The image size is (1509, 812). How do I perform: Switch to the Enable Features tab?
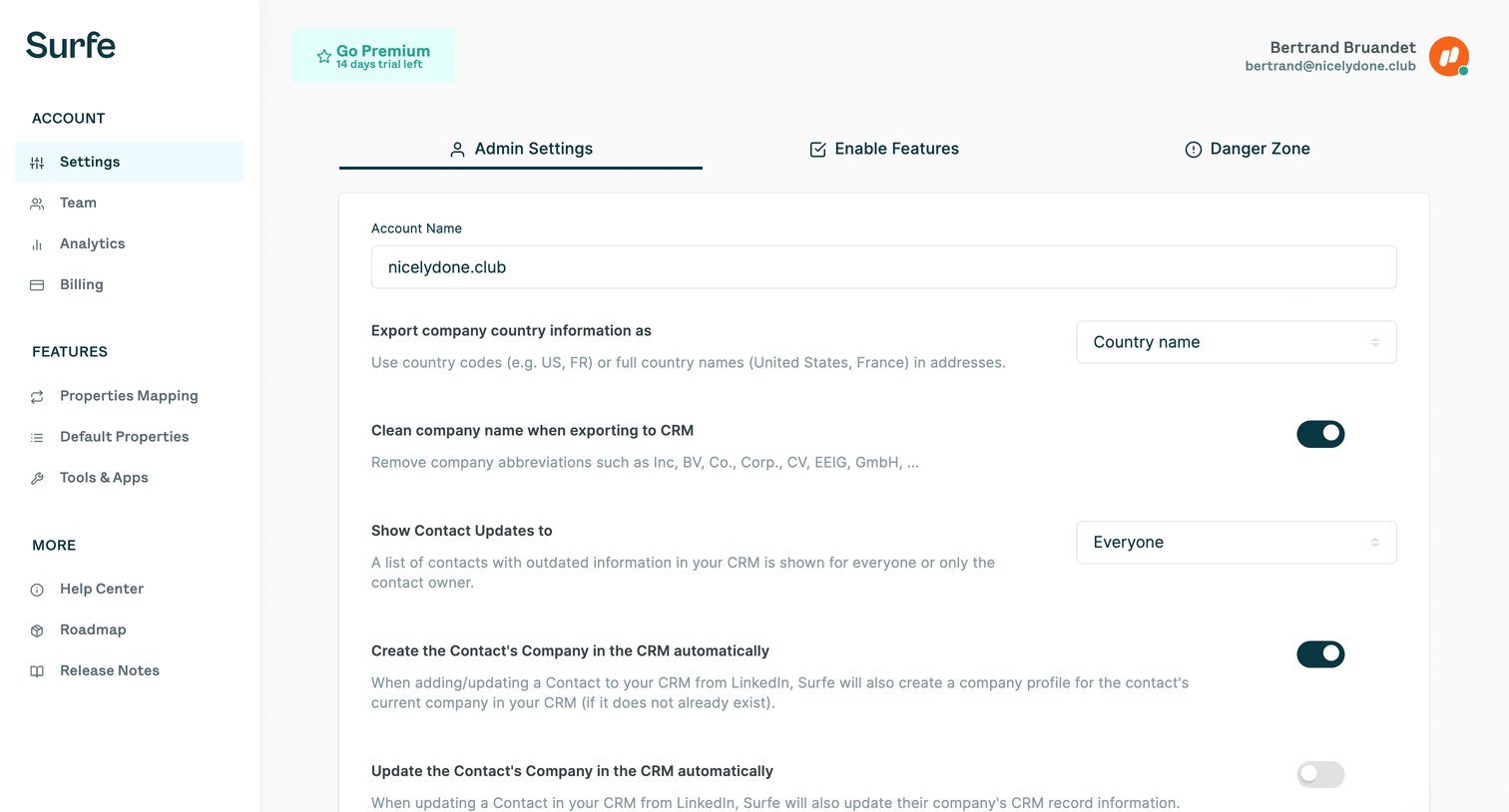click(x=884, y=149)
